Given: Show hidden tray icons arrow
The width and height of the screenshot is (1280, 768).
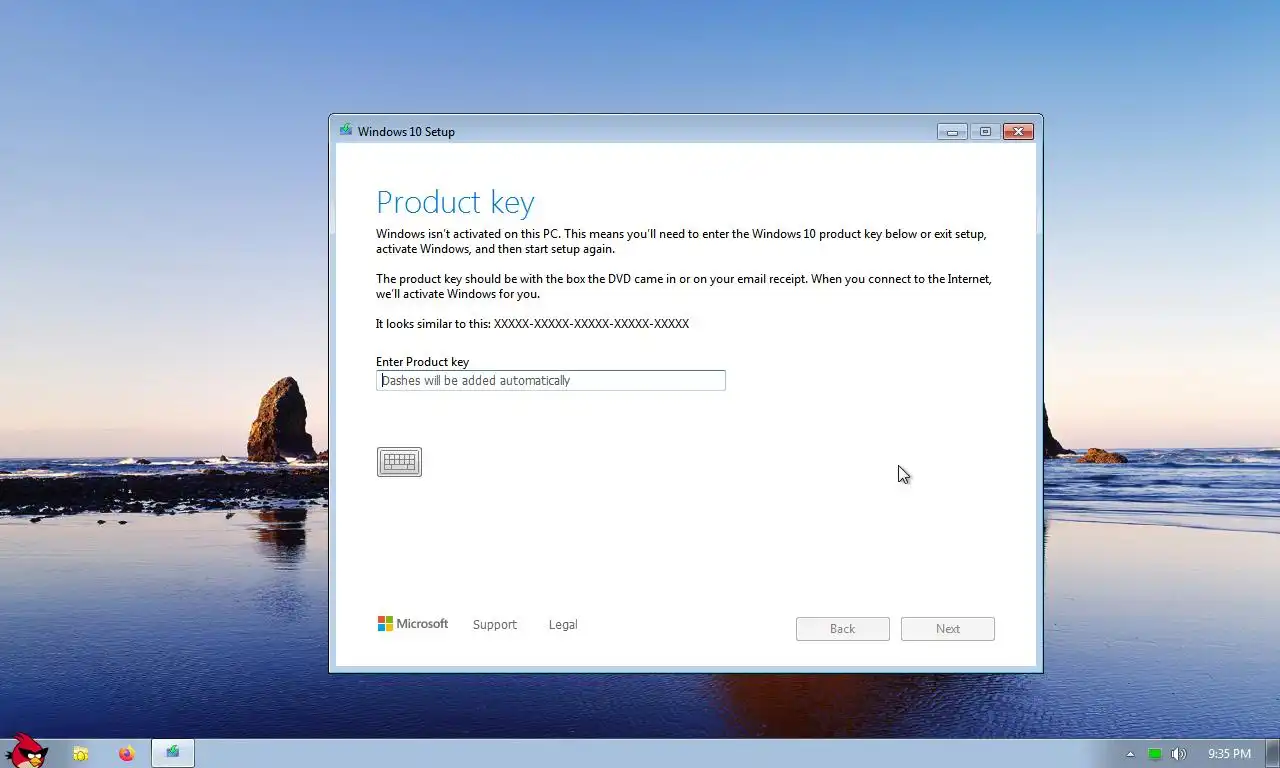Looking at the screenshot, I should (1130, 754).
